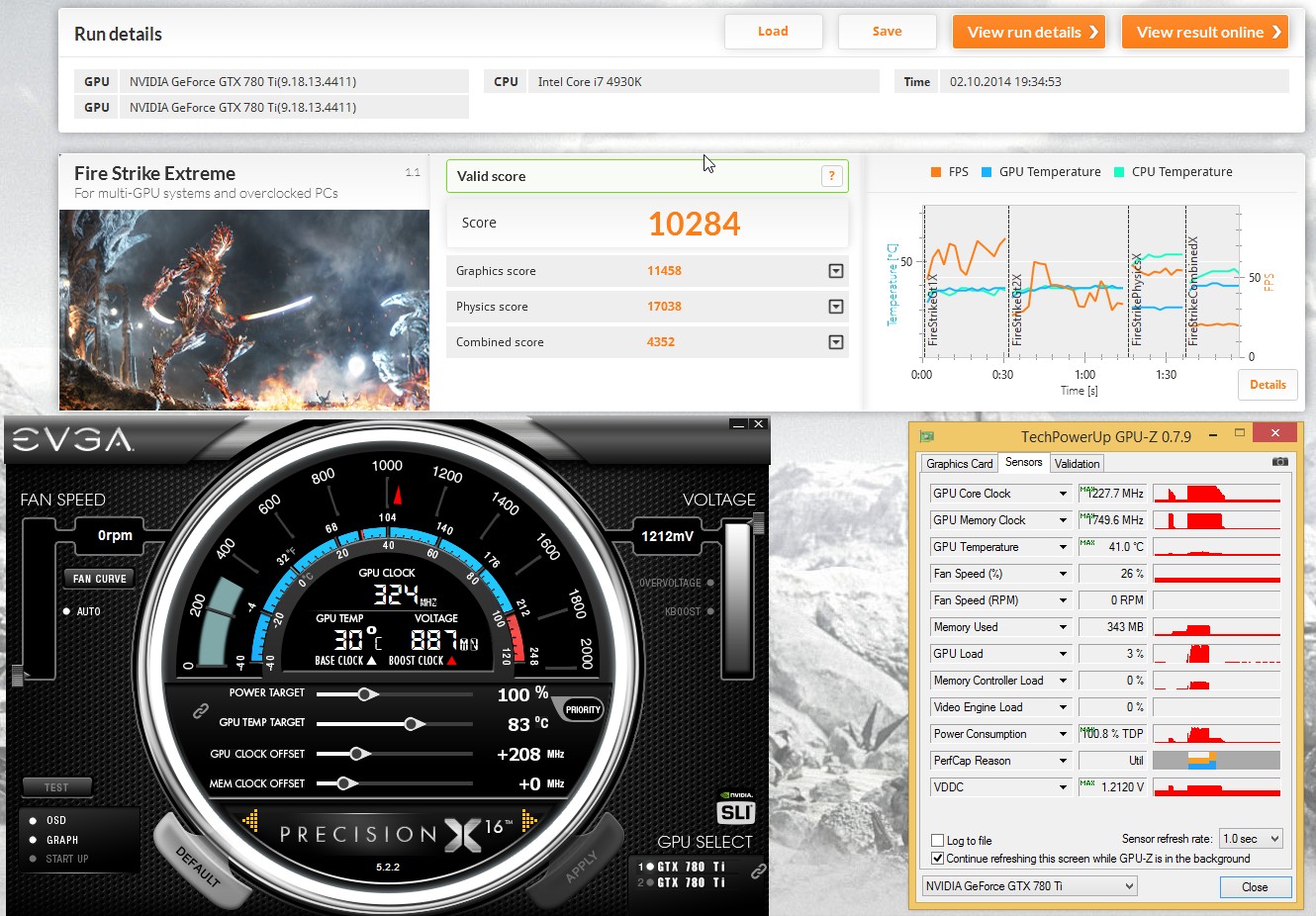
Task: Click the Fan Speed vertical slider handle
Action: tap(17, 676)
